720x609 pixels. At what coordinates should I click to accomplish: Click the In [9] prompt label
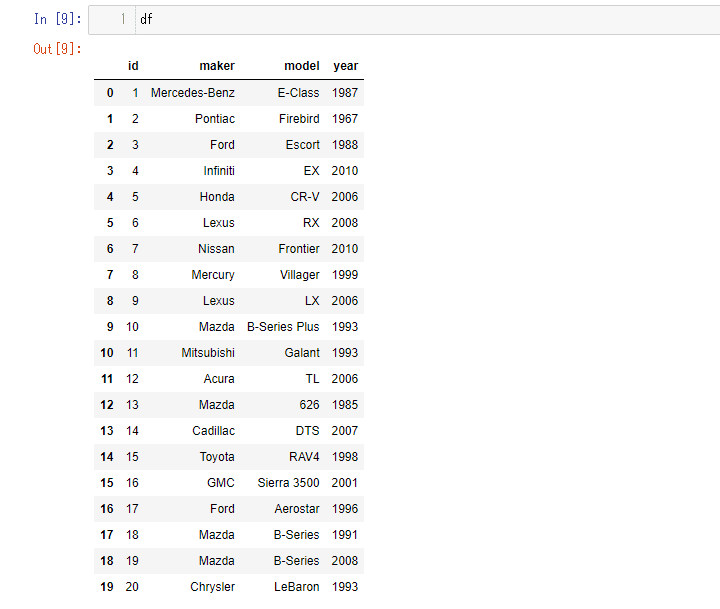coord(57,19)
